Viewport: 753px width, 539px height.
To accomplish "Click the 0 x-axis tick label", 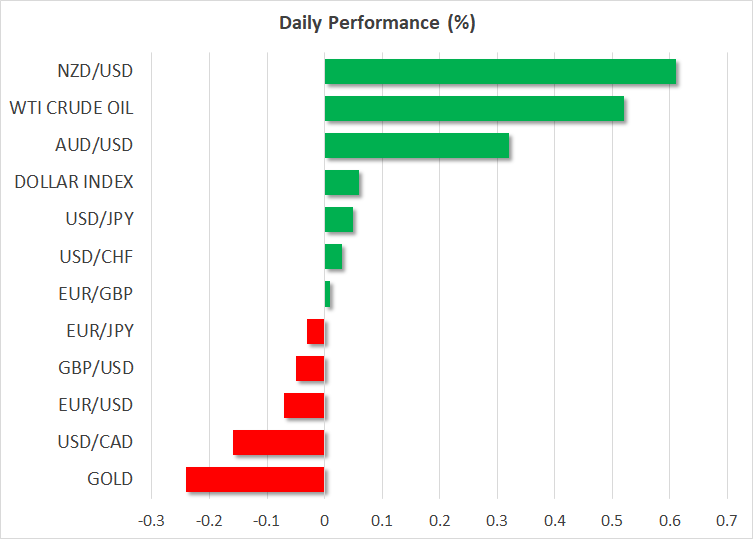I will click(325, 521).
